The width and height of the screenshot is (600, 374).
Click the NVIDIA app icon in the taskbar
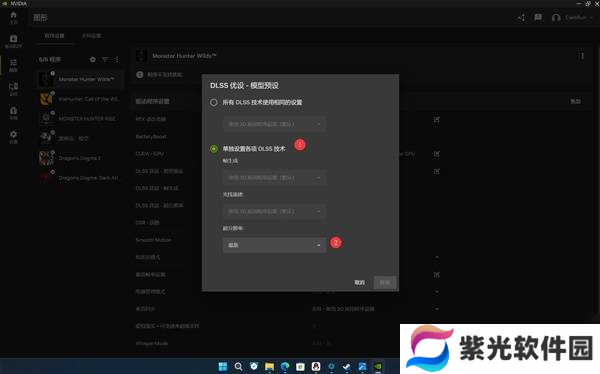coord(378,366)
